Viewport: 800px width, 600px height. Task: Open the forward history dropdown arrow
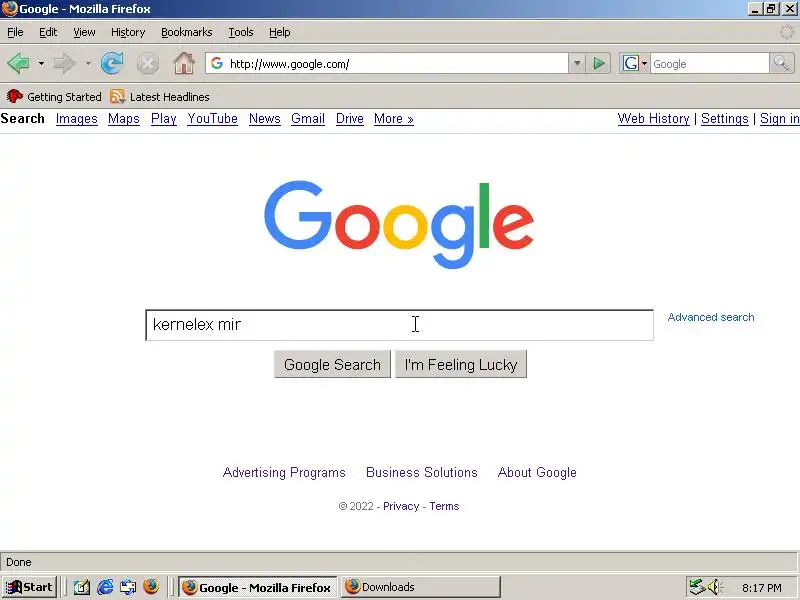[88, 64]
